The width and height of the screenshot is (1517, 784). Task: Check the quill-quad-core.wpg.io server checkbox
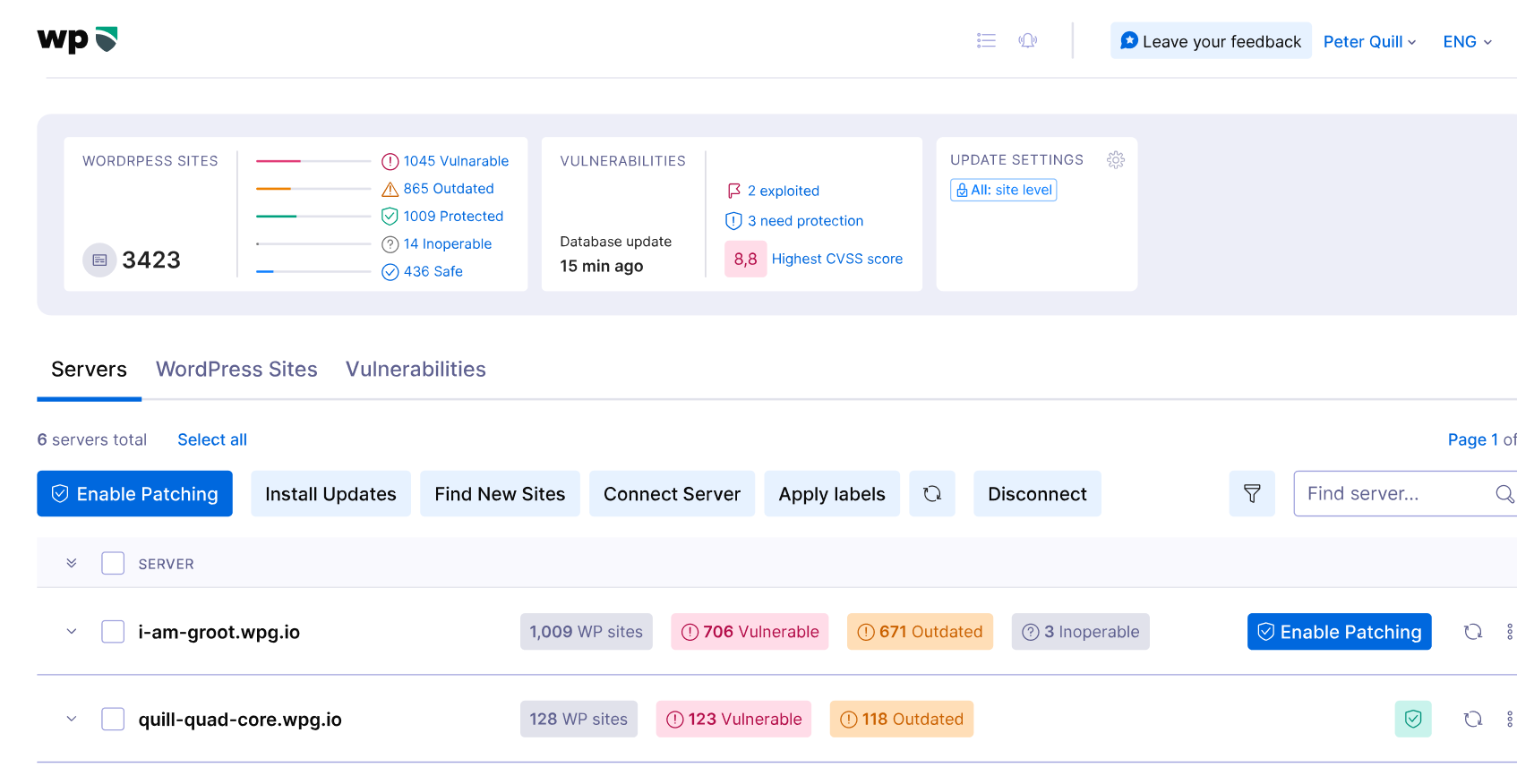pos(113,720)
